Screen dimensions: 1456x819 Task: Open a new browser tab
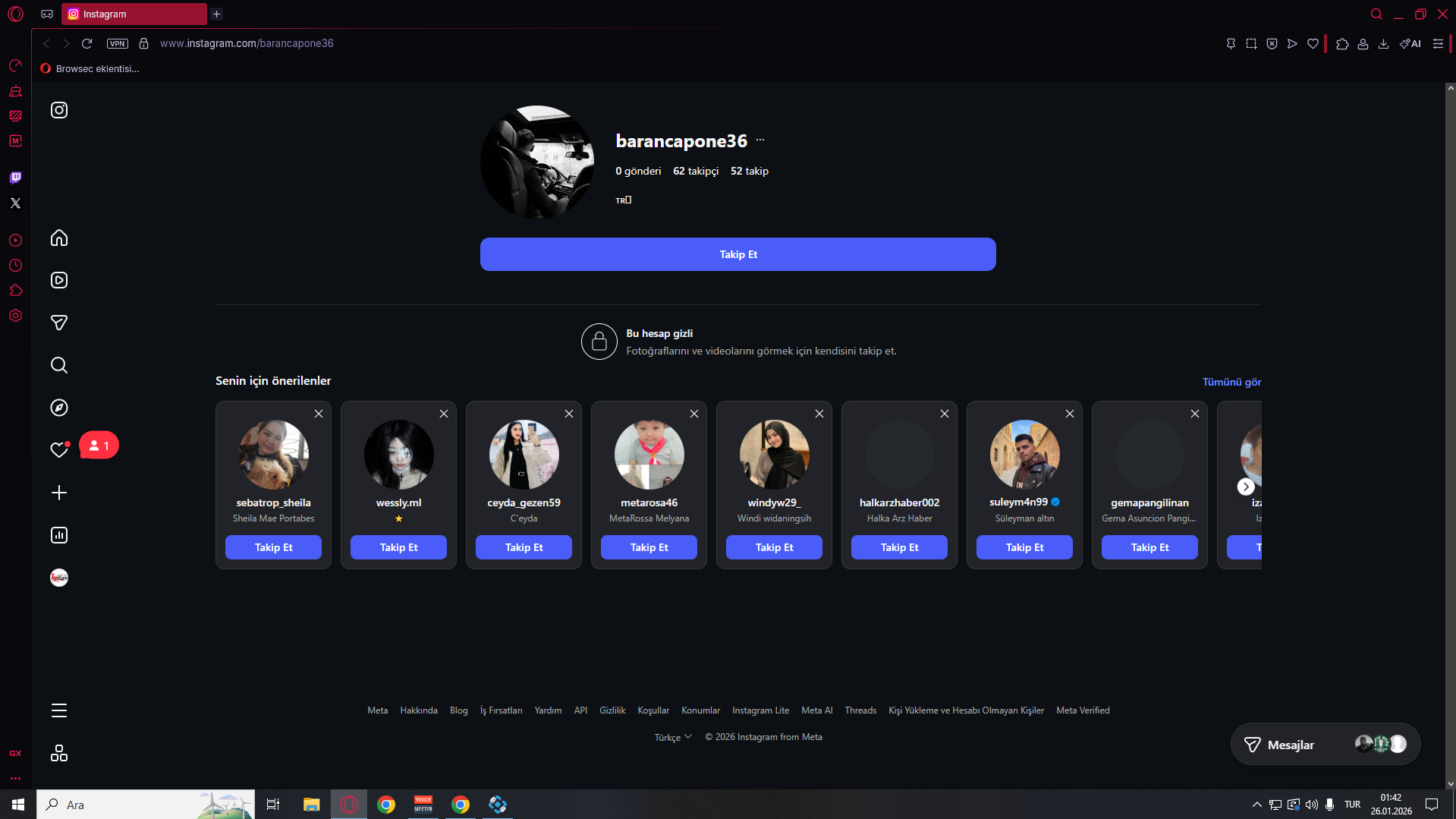[x=216, y=14]
